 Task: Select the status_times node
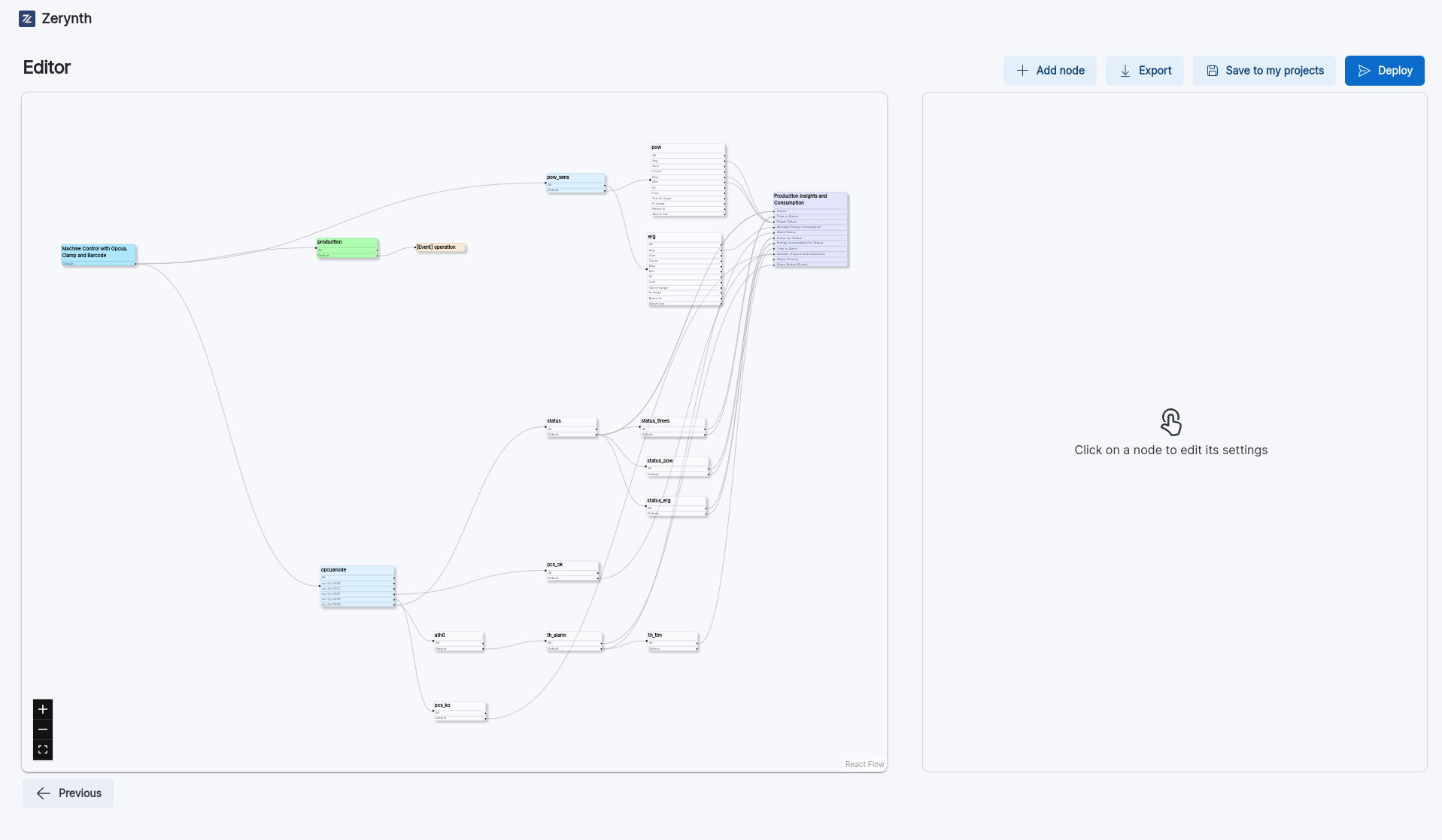tap(672, 427)
